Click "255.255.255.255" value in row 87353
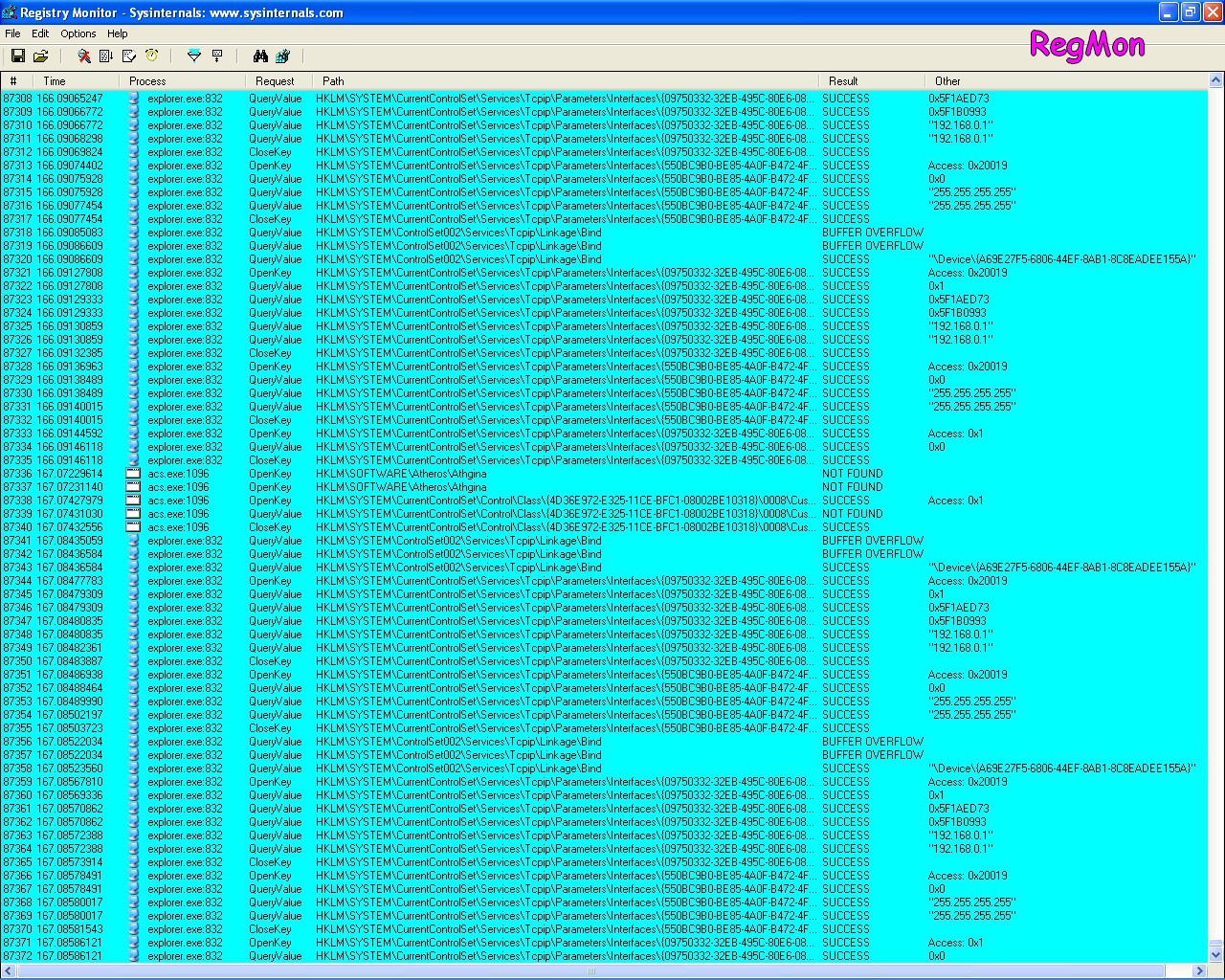 pyautogui.click(x=971, y=702)
